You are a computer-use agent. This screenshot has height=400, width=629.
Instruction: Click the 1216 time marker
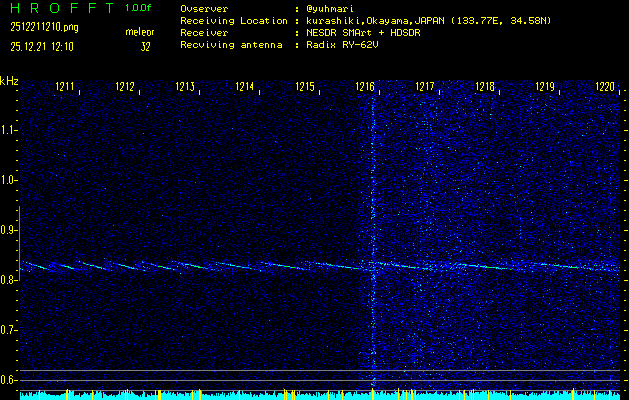click(364, 88)
